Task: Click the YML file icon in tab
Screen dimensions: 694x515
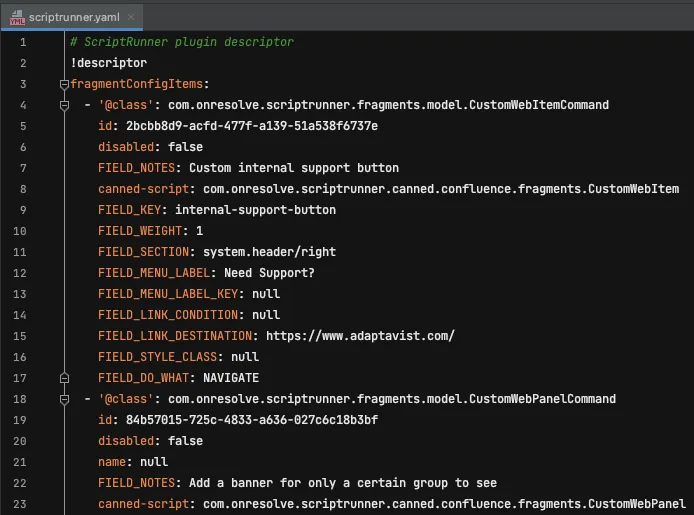Action: [x=17, y=17]
